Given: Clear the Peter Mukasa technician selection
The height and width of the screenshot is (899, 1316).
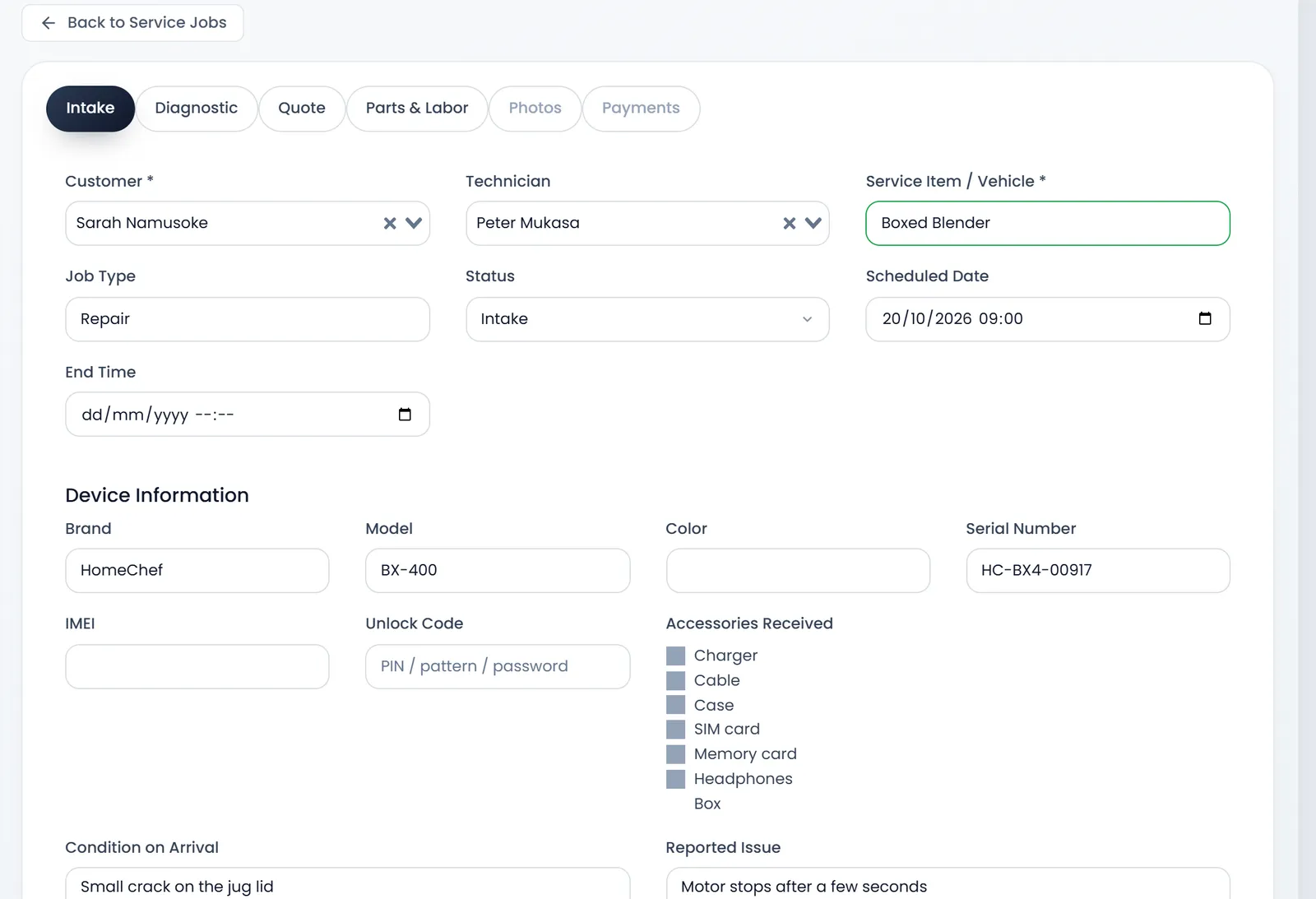Looking at the screenshot, I should 790,223.
